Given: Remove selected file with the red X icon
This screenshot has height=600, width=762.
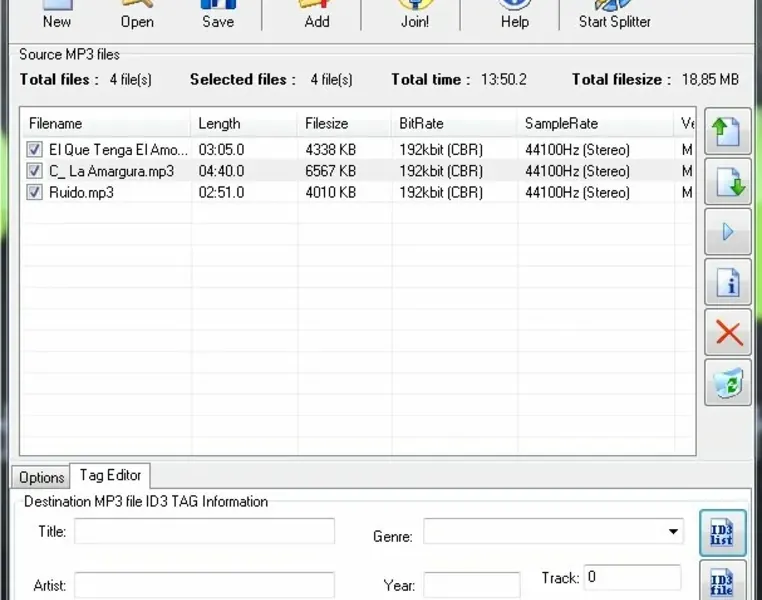Looking at the screenshot, I should click(727, 333).
